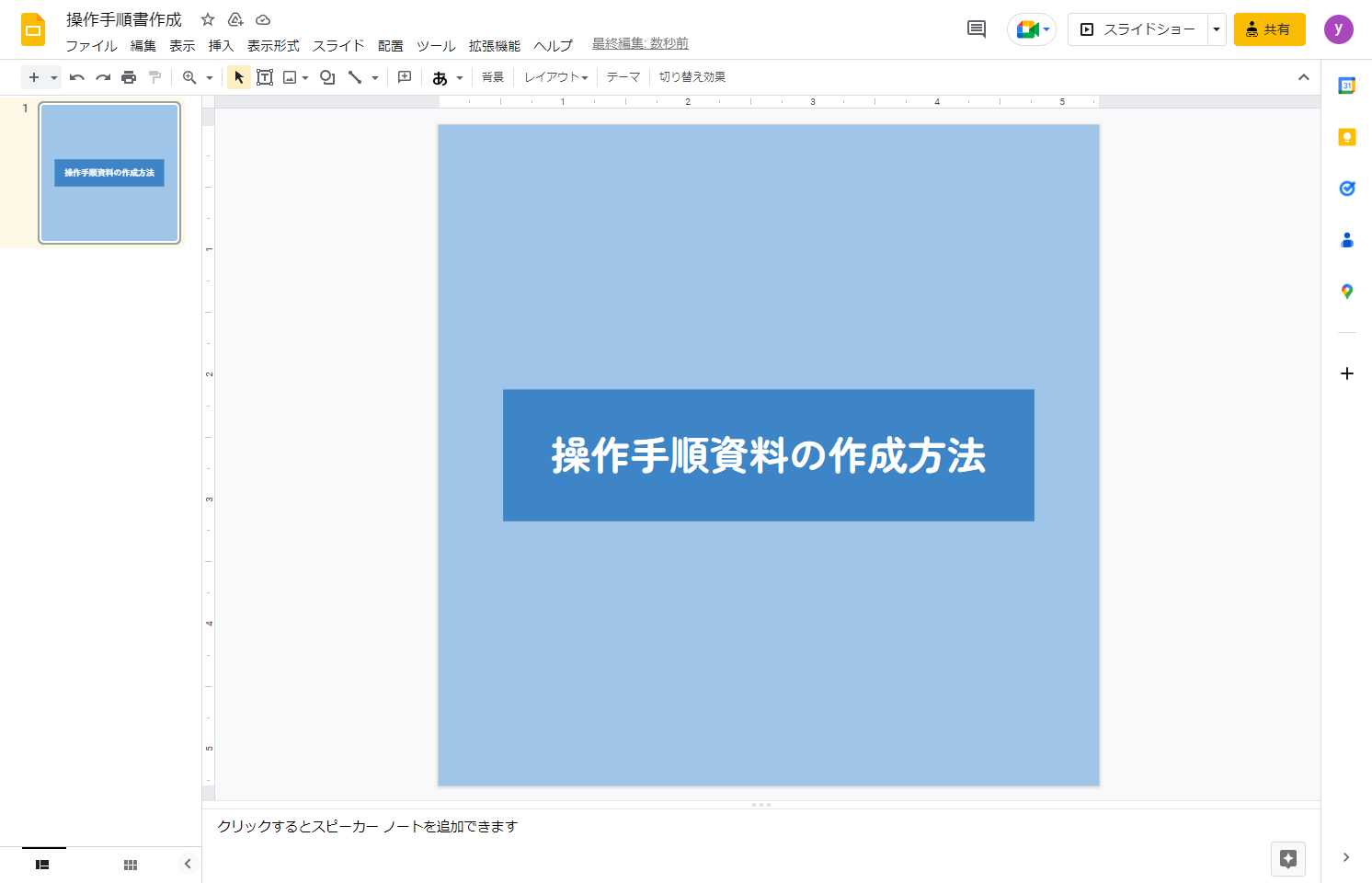Image resolution: width=1372 pixels, height=883 pixels.
Task: Open the 拡張機能 menu
Action: point(495,45)
